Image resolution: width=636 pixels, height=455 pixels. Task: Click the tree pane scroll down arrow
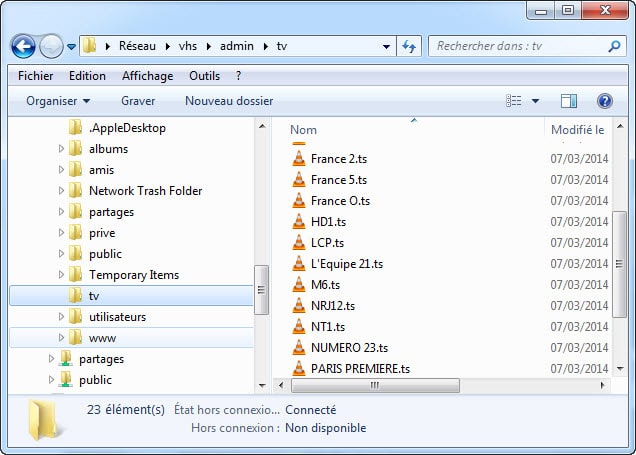[262, 385]
